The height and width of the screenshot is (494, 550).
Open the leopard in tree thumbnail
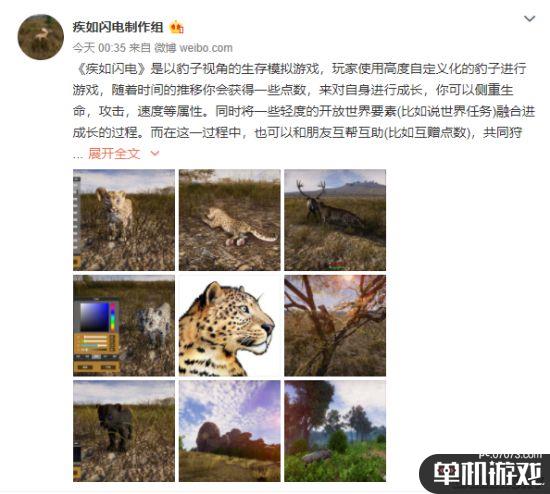tap(335, 326)
